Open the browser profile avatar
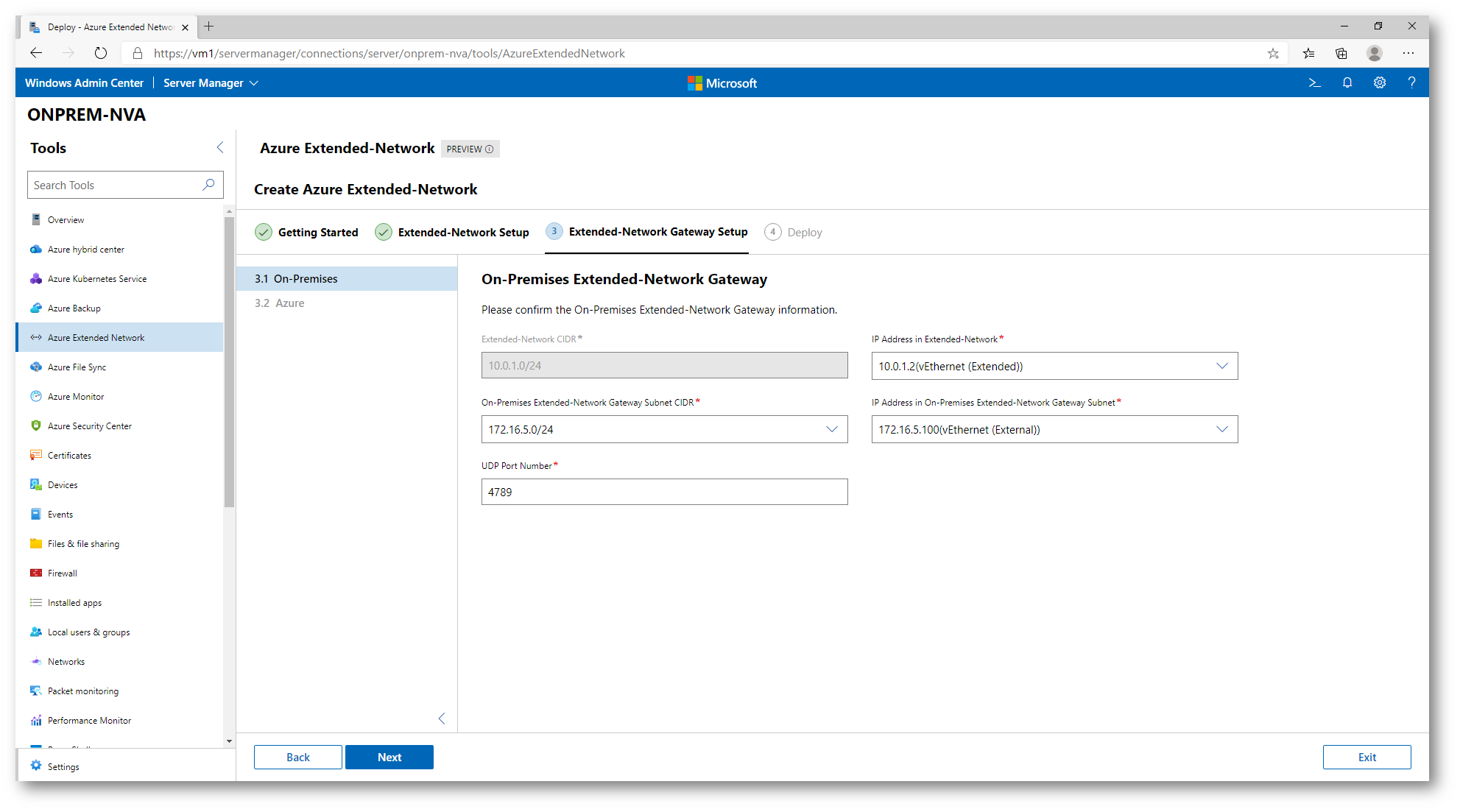Screen dimensions: 1460x812 point(1374,53)
